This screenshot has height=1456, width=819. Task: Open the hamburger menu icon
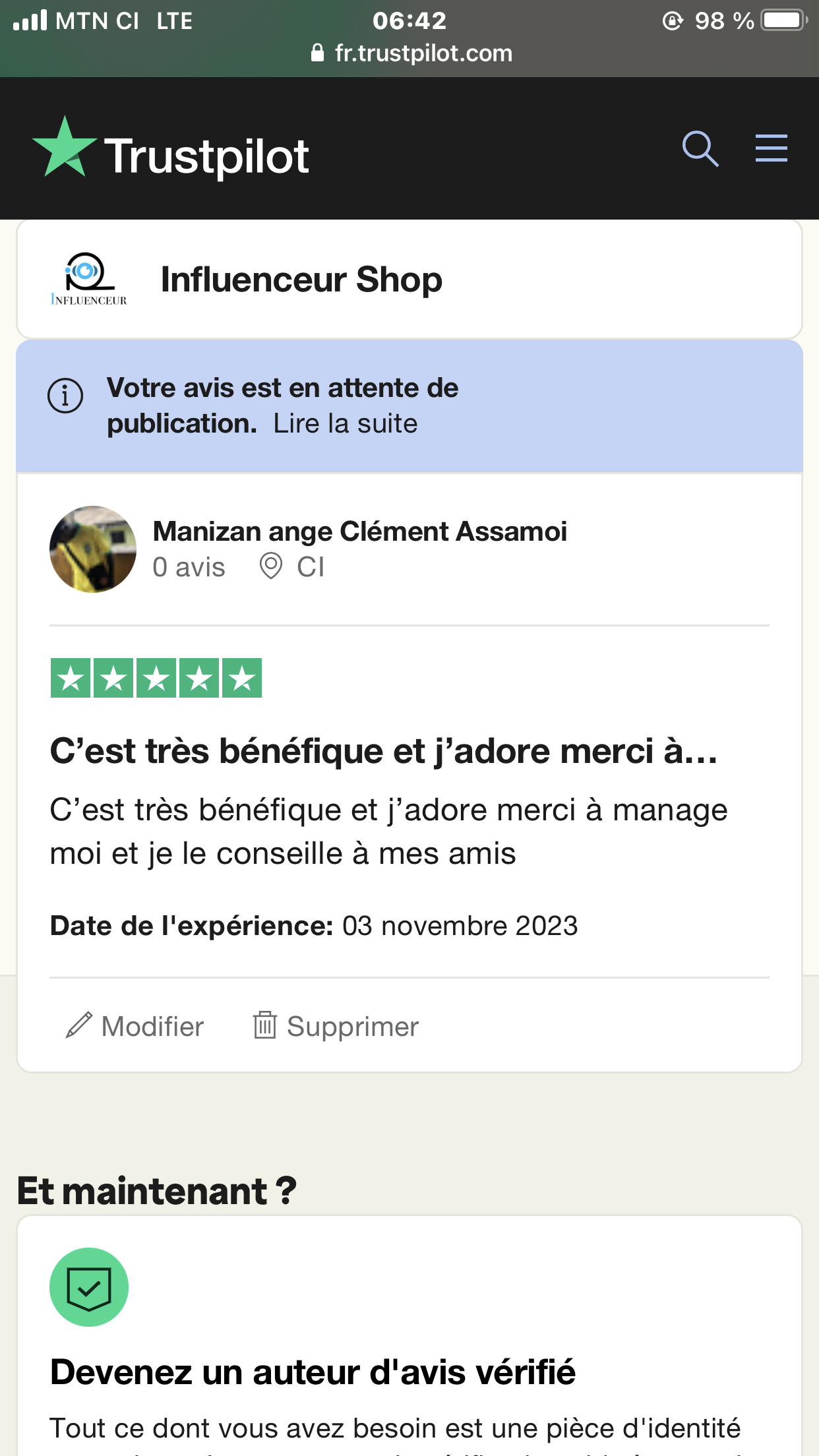[771, 148]
